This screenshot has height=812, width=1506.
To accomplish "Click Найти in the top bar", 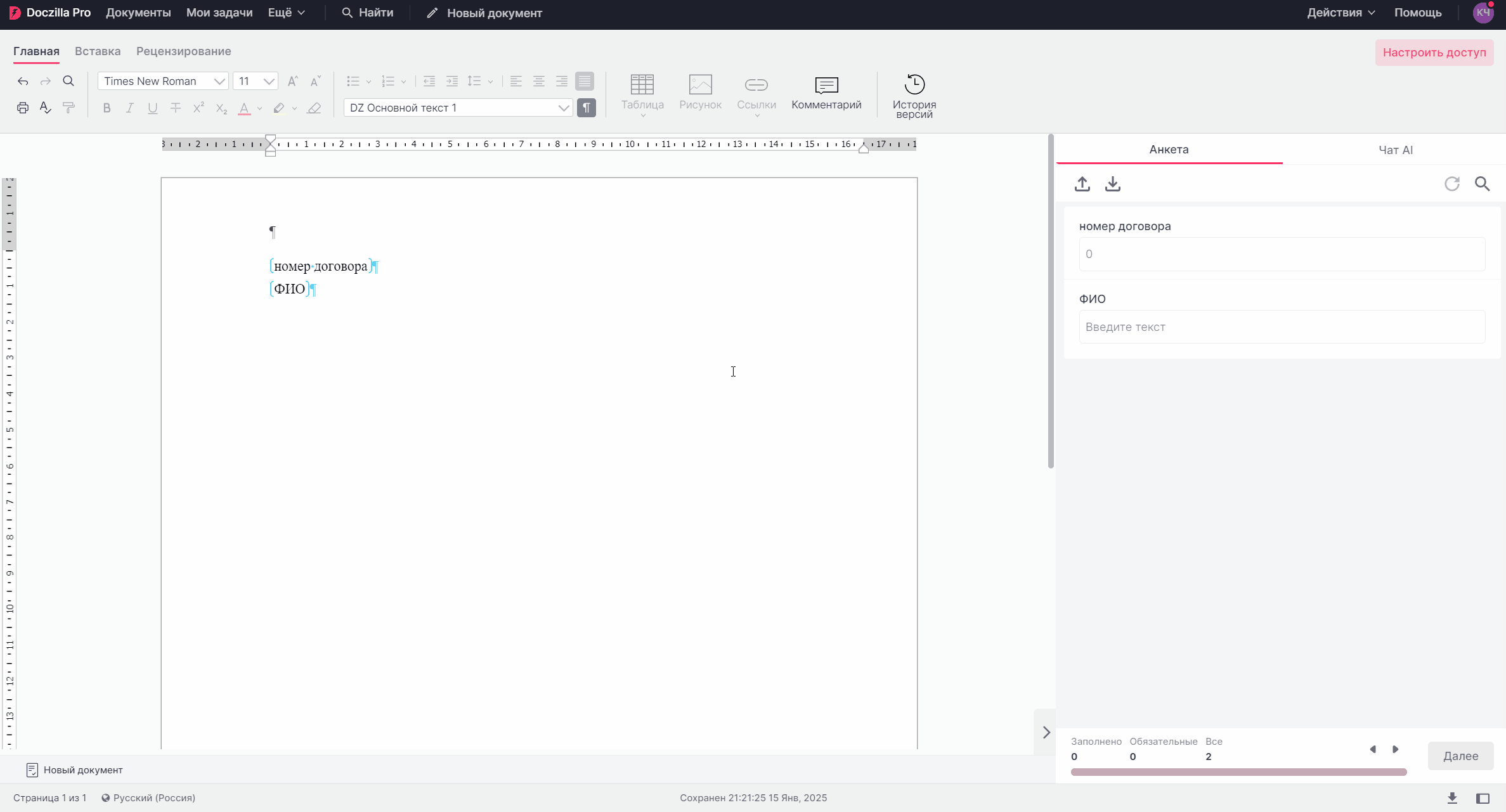I will click(x=367, y=13).
